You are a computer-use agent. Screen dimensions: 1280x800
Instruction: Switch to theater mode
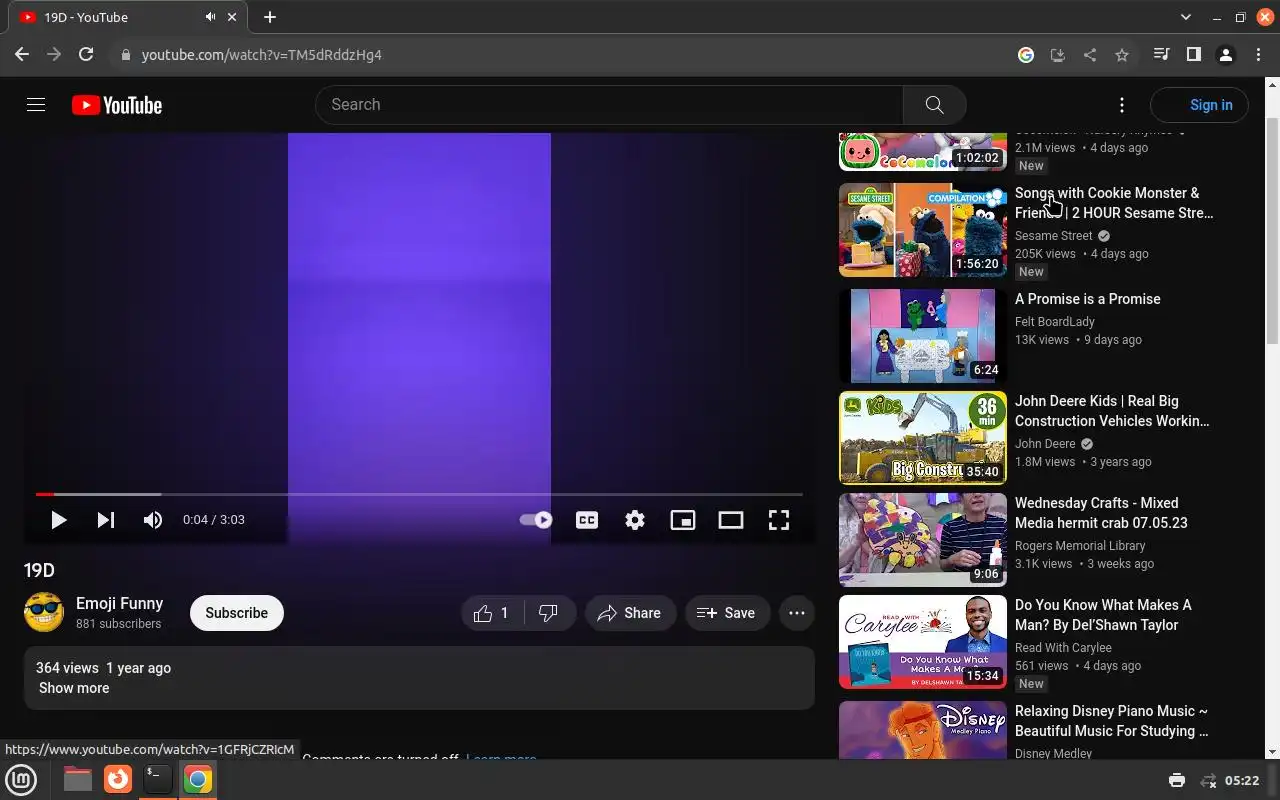click(731, 520)
